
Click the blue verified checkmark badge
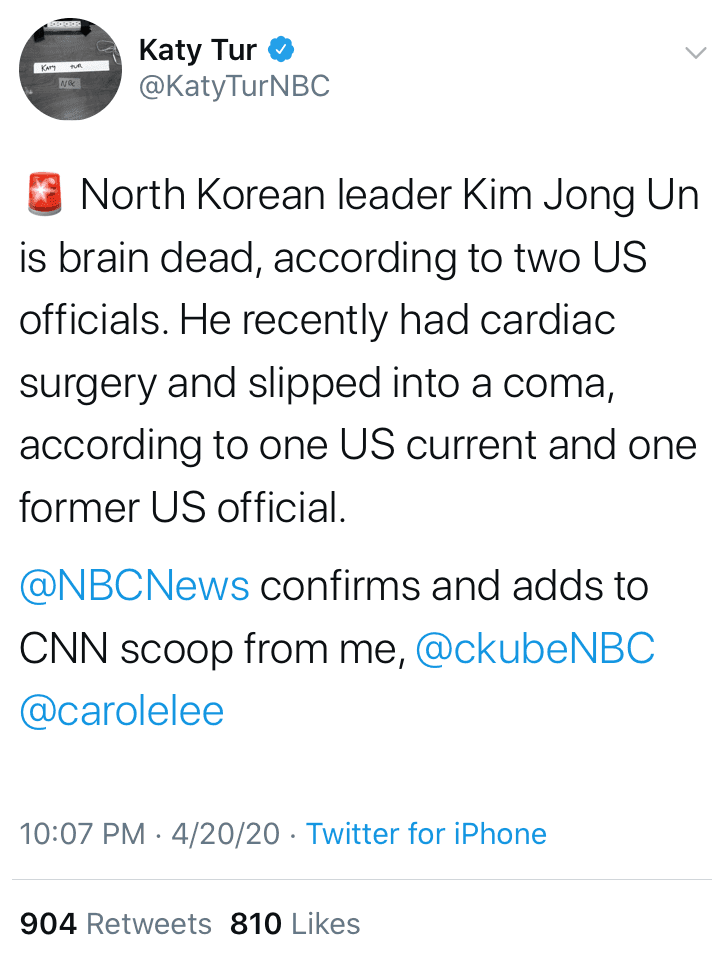282,48
